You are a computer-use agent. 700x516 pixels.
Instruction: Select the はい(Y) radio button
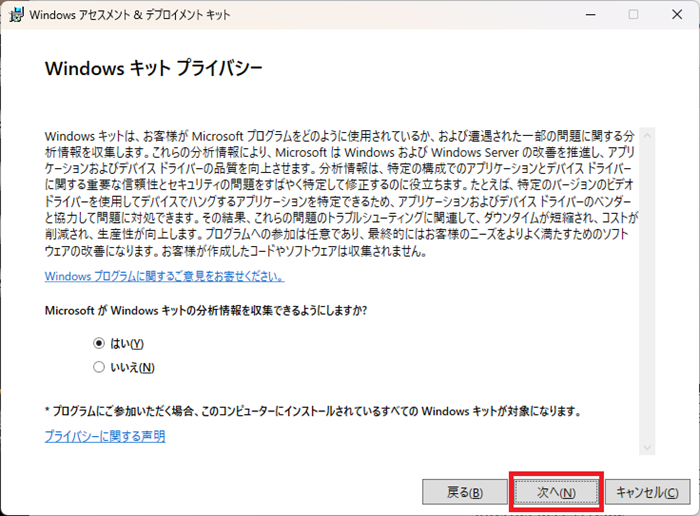coord(98,343)
